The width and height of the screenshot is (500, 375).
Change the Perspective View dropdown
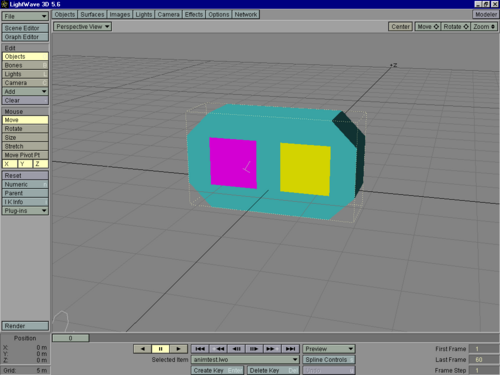(82, 27)
